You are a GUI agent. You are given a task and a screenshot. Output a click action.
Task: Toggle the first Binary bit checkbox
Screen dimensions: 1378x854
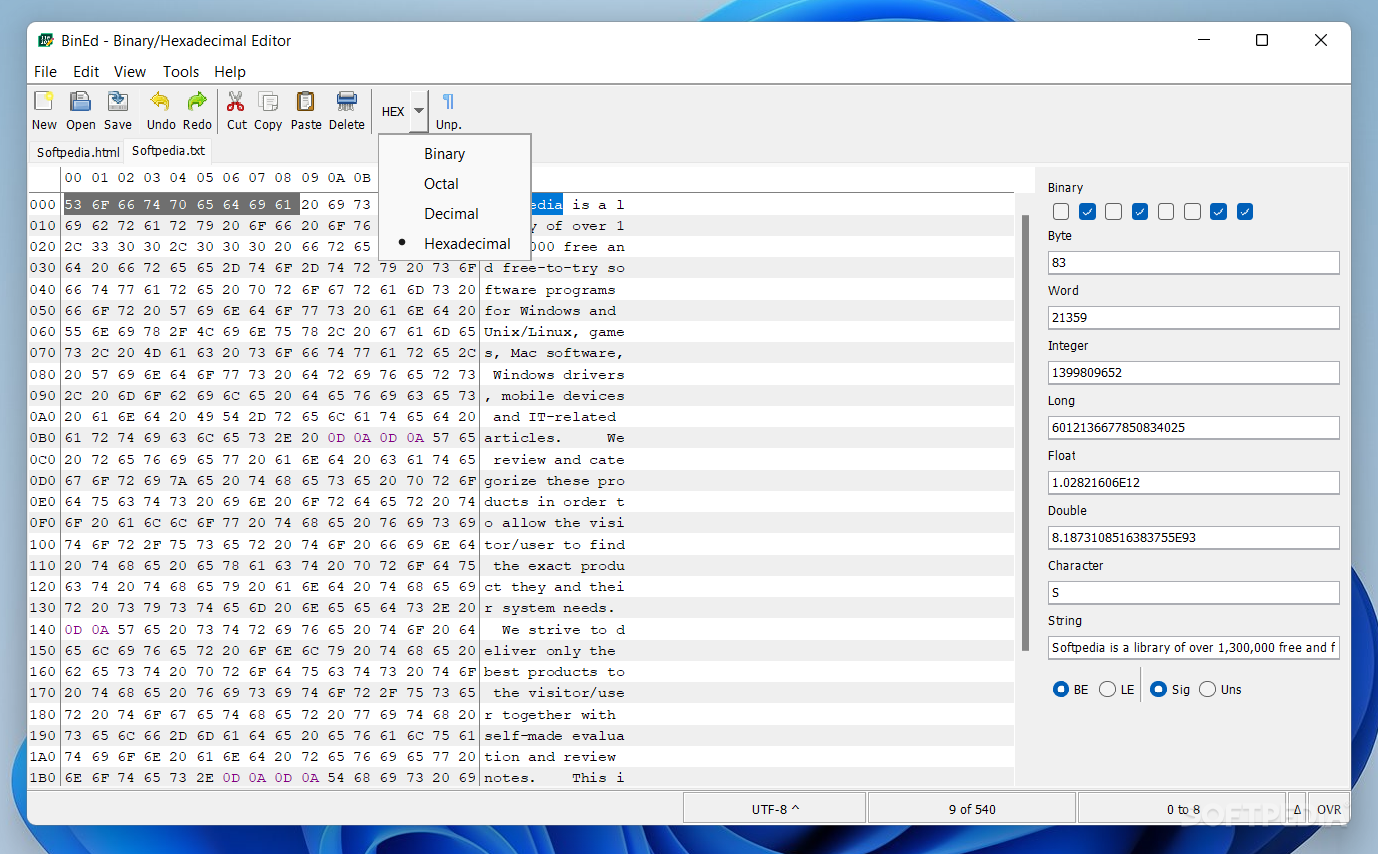pos(1061,212)
